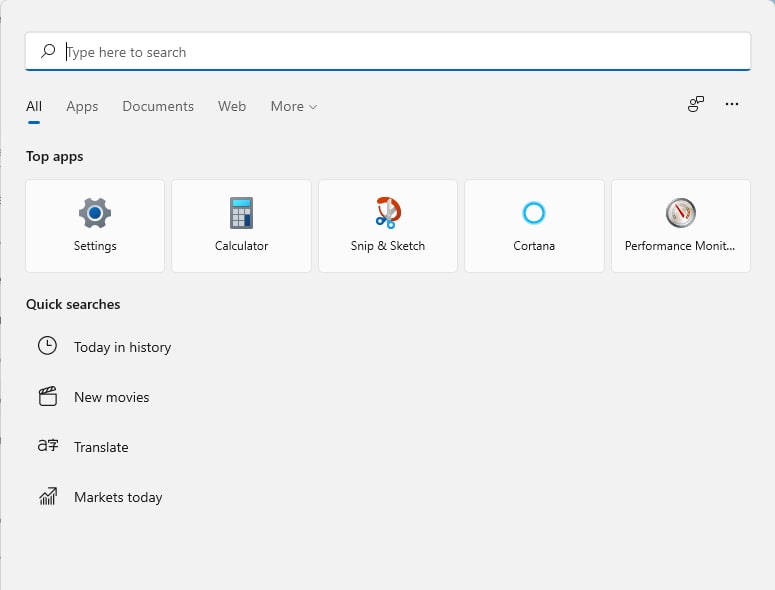The image size is (775, 590).
Task: Click the Snip & Sketch label
Action: 388,246
